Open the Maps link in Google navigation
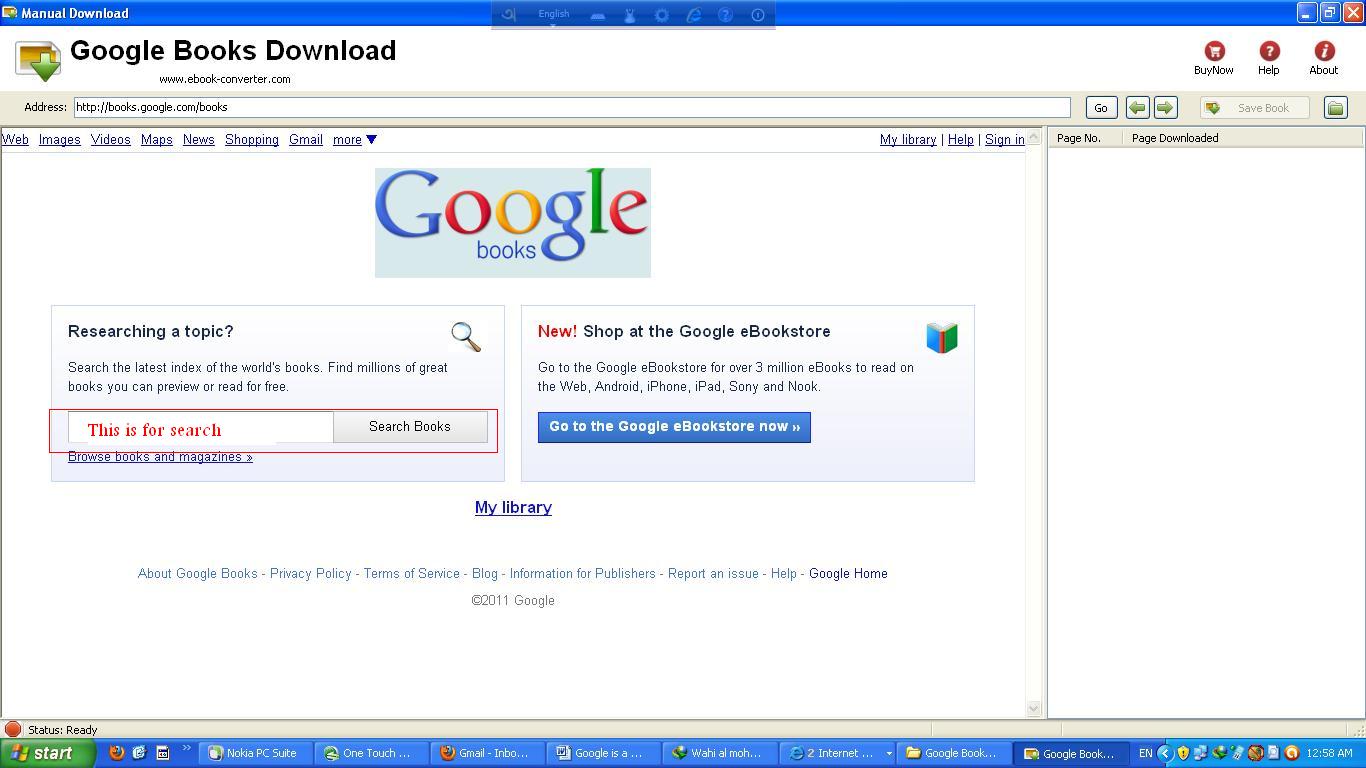The image size is (1366, 768). pyautogui.click(x=156, y=140)
